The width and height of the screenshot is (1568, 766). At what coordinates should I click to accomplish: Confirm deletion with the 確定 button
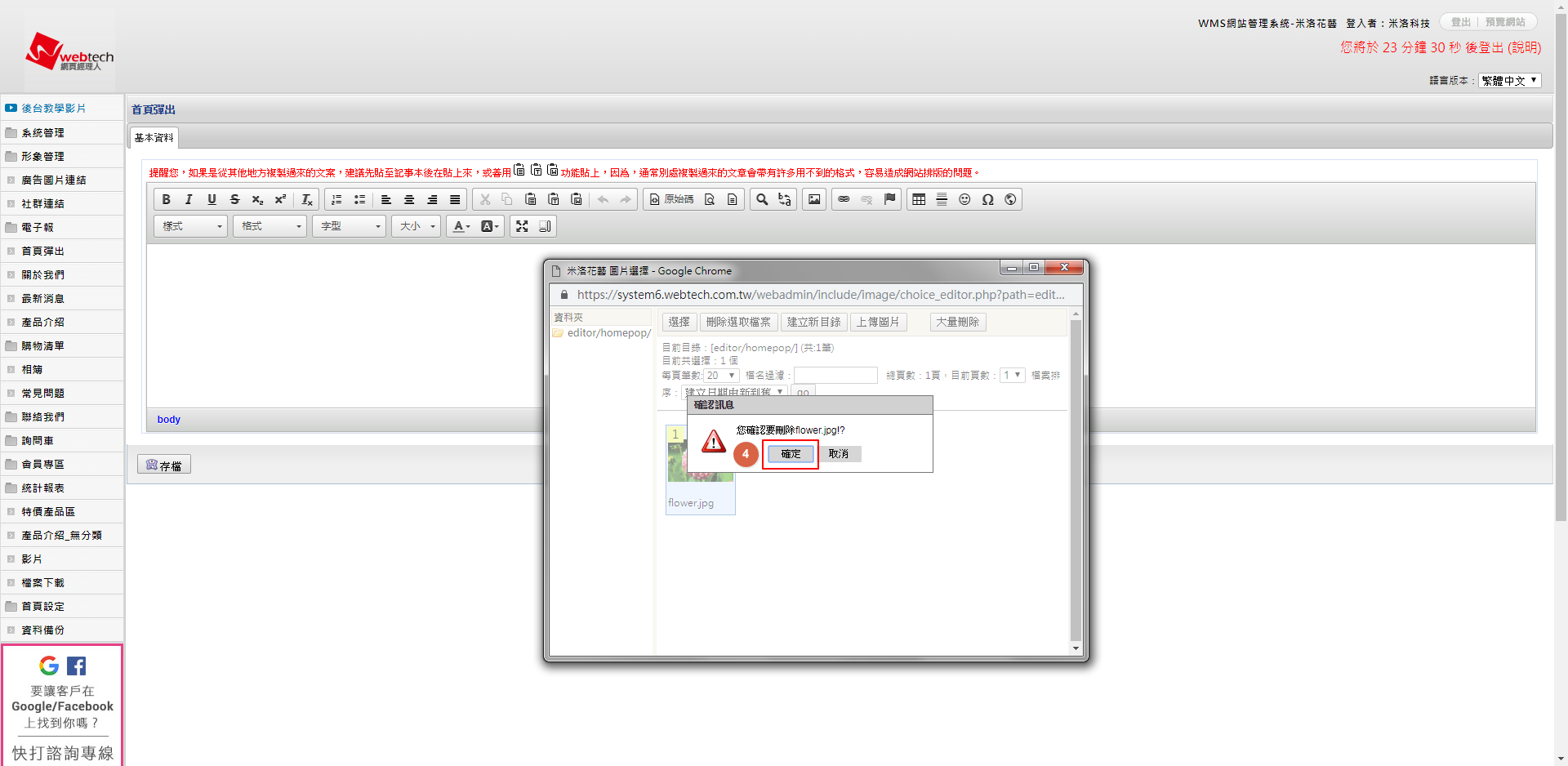[790, 454]
